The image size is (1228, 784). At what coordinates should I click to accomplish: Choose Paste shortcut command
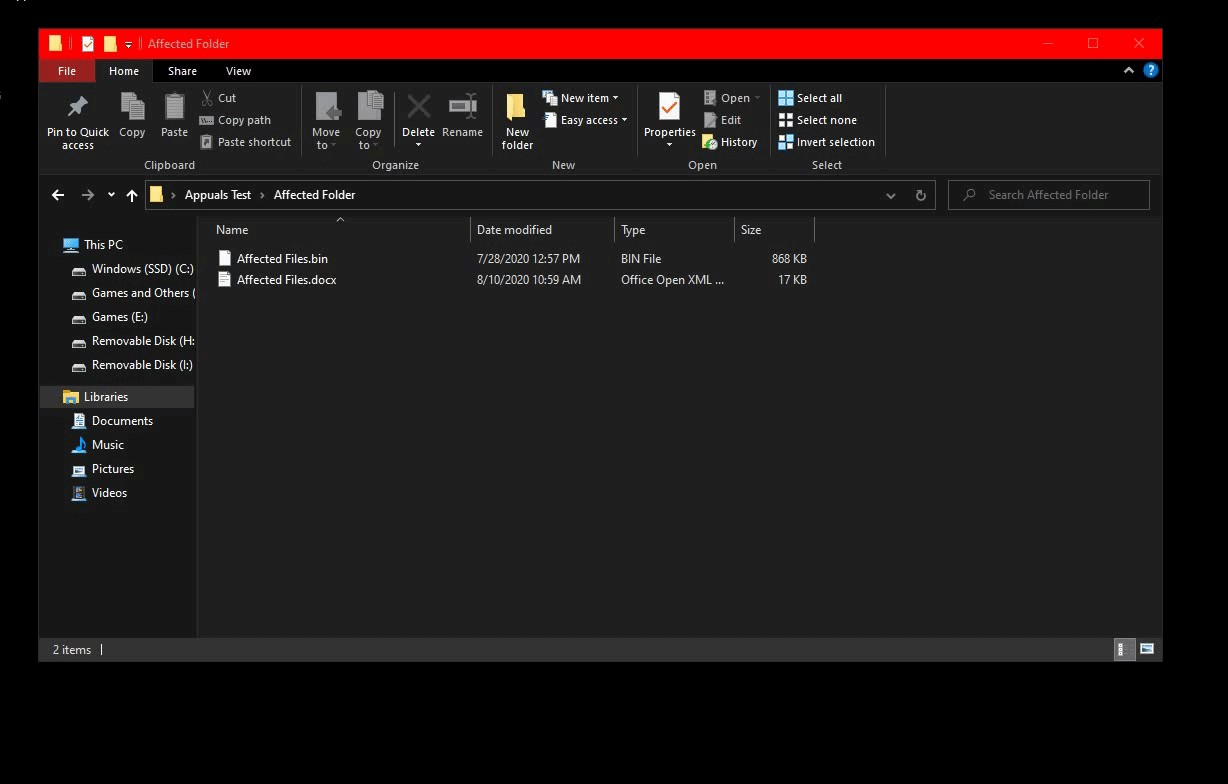click(x=245, y=142)
